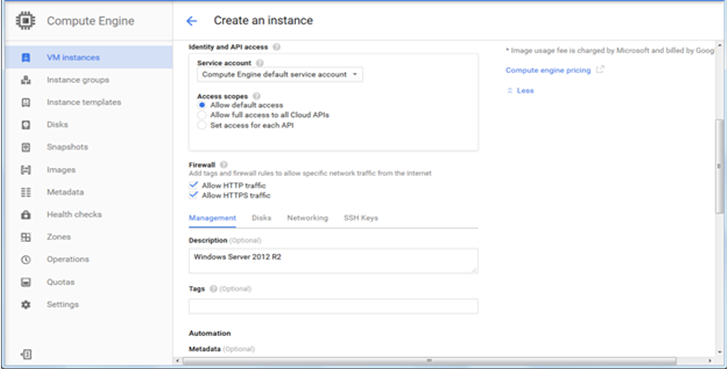Click the Quotas sidebar icon

tap(26, 282)
